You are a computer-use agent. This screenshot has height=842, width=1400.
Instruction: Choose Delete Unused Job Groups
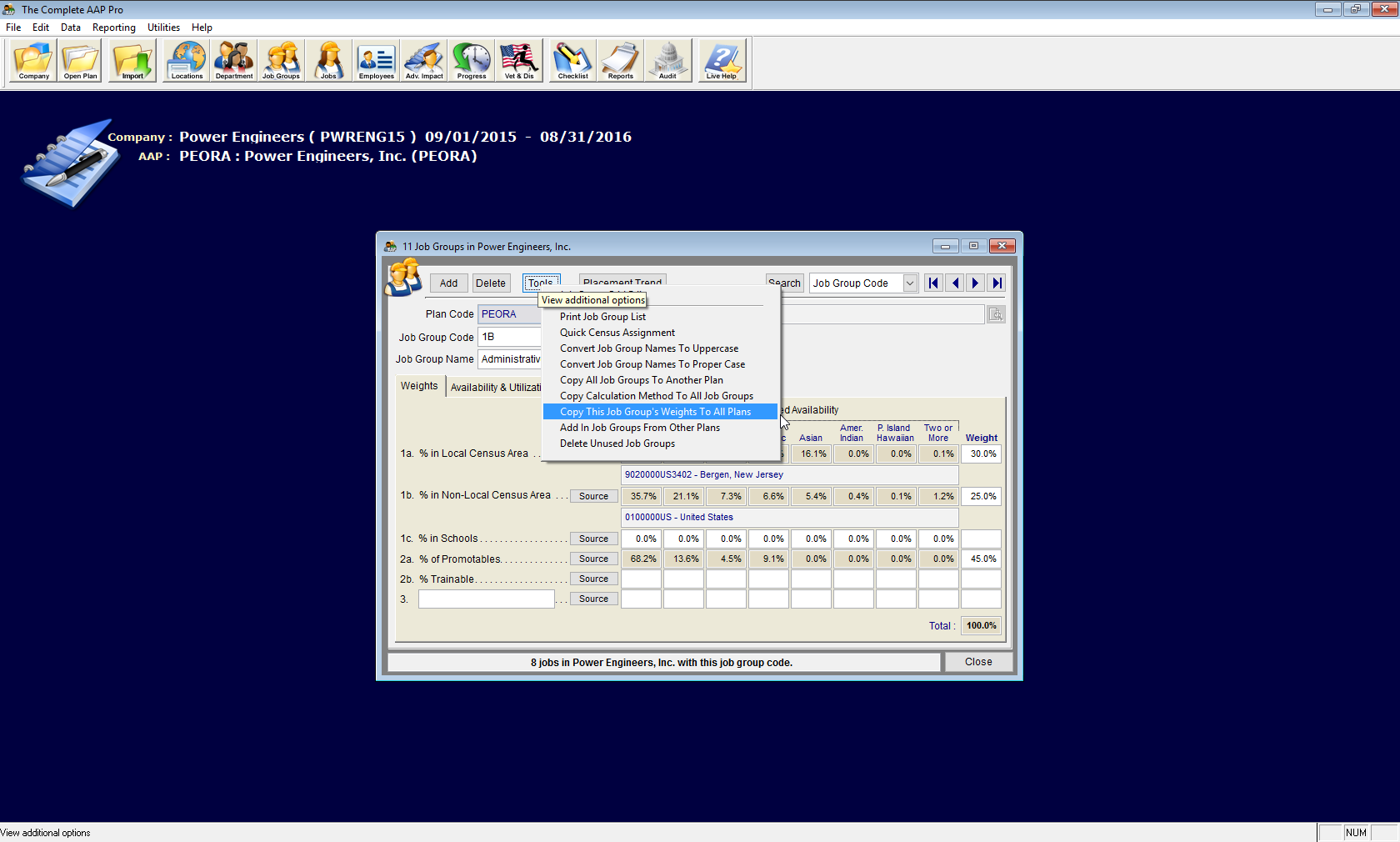(660, 444)
